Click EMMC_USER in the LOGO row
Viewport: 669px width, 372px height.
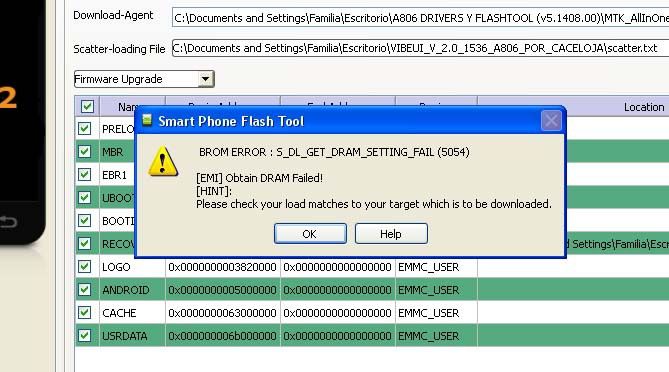tap(429, 267)
